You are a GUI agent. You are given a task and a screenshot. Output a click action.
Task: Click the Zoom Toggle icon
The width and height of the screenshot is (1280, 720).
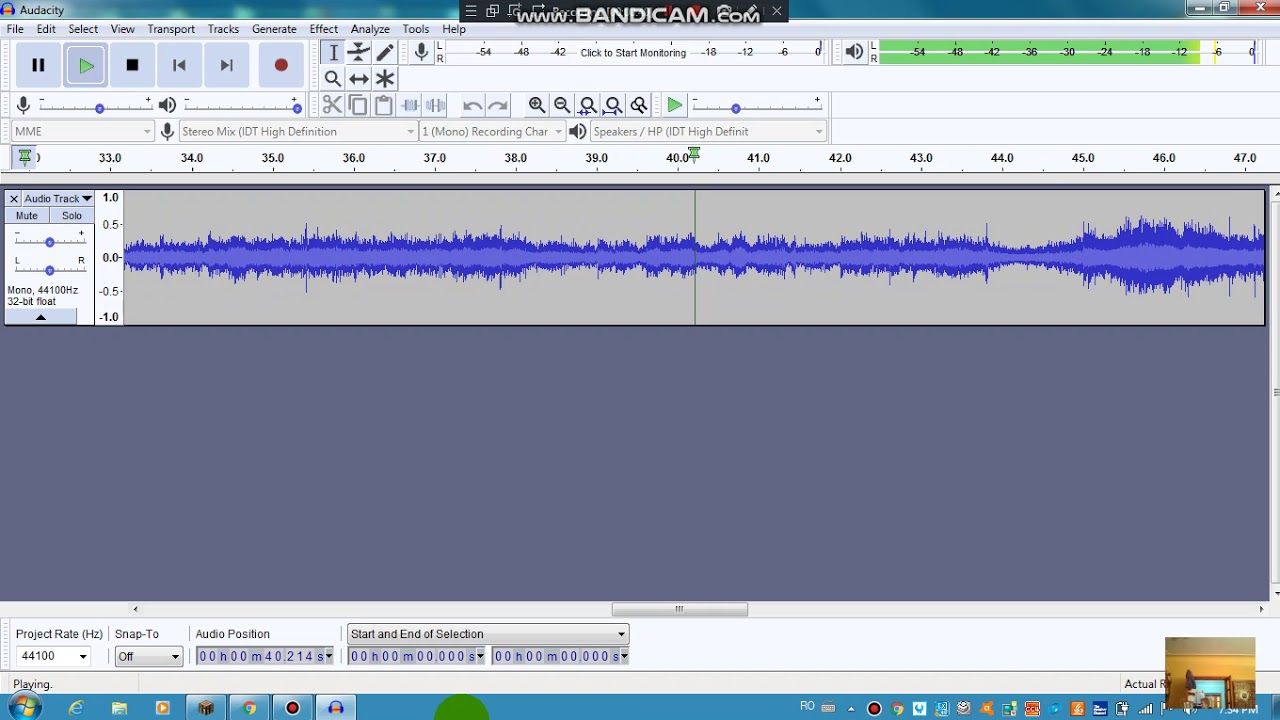point(639,105)
